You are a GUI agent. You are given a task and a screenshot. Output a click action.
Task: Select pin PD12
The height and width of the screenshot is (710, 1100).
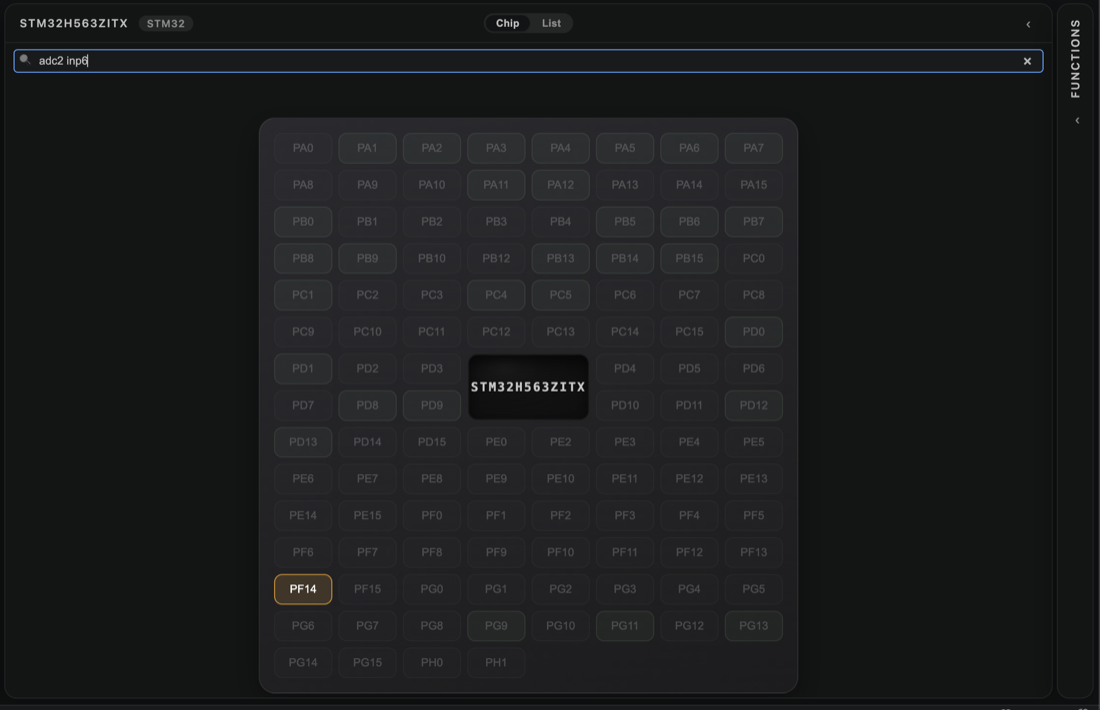click(x=753, y=406)
